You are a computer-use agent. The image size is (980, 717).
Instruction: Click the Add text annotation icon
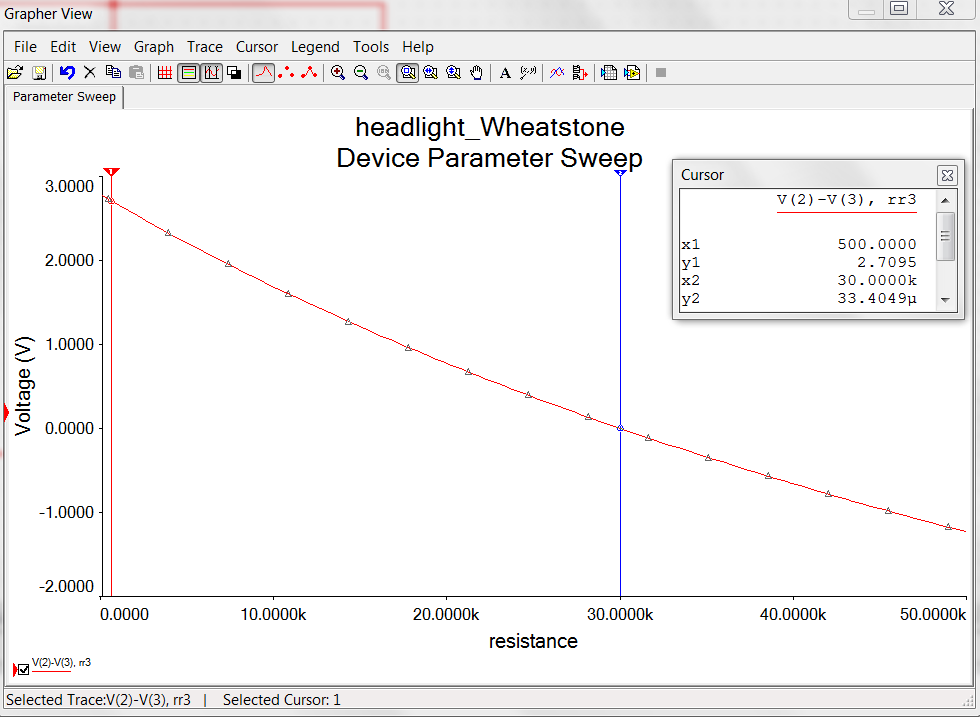click(x=505, y=72)
